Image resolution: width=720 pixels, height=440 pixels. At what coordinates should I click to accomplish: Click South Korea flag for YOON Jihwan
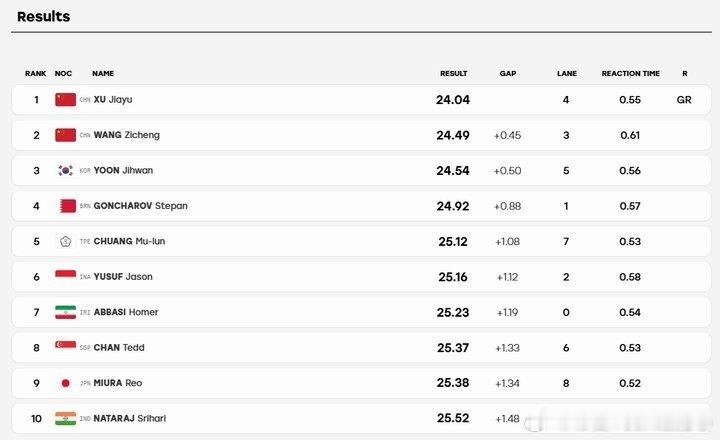(x=65, y=170)
